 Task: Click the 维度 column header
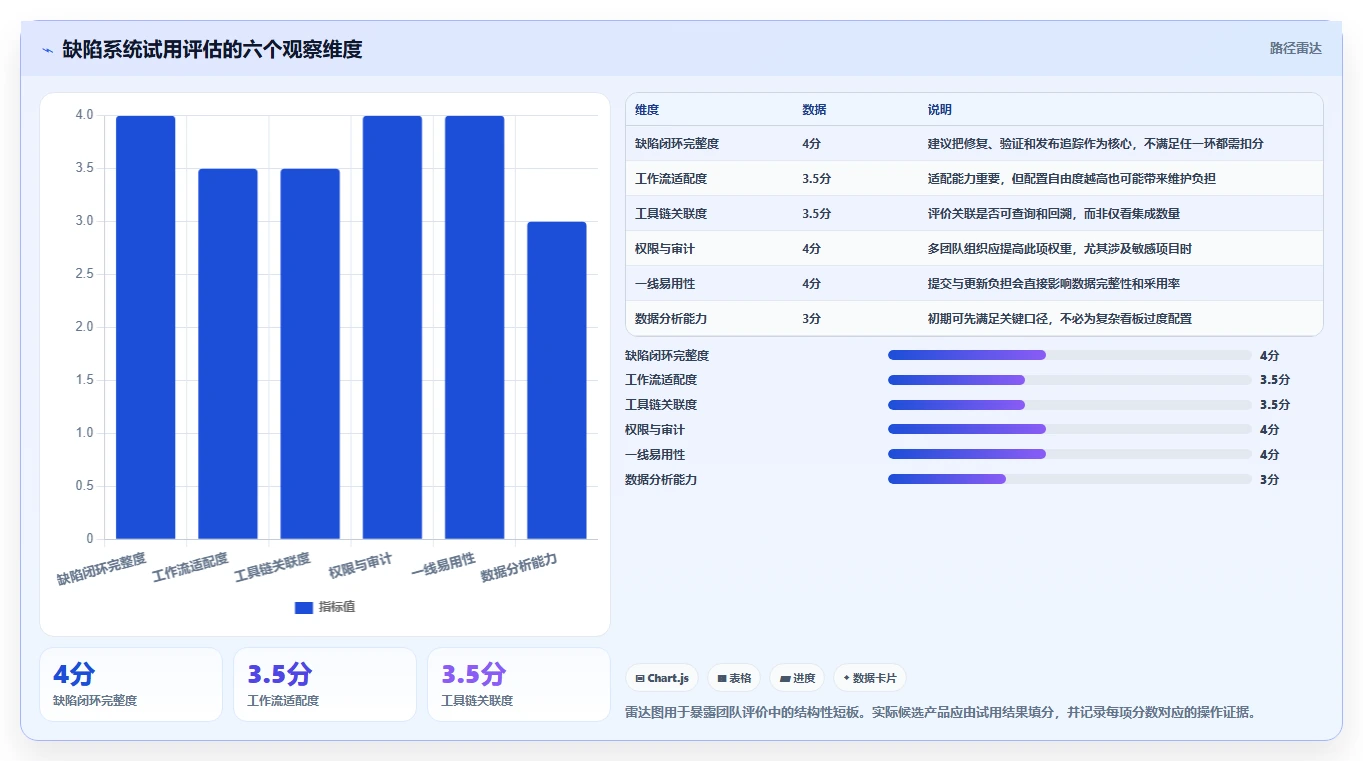(647, 110)
